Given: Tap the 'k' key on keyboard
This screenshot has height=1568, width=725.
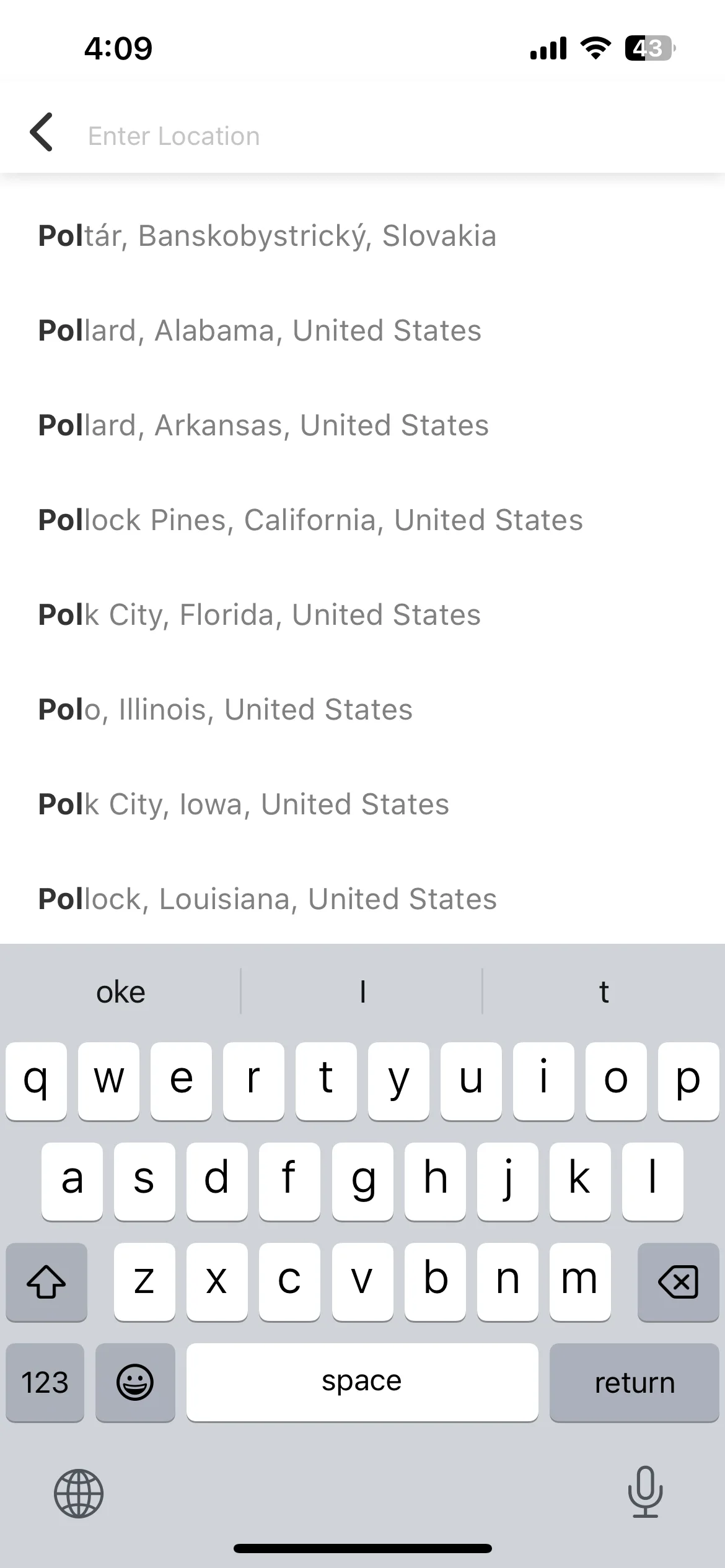Looking at the screenshot, I should [x=580, y=1181].
